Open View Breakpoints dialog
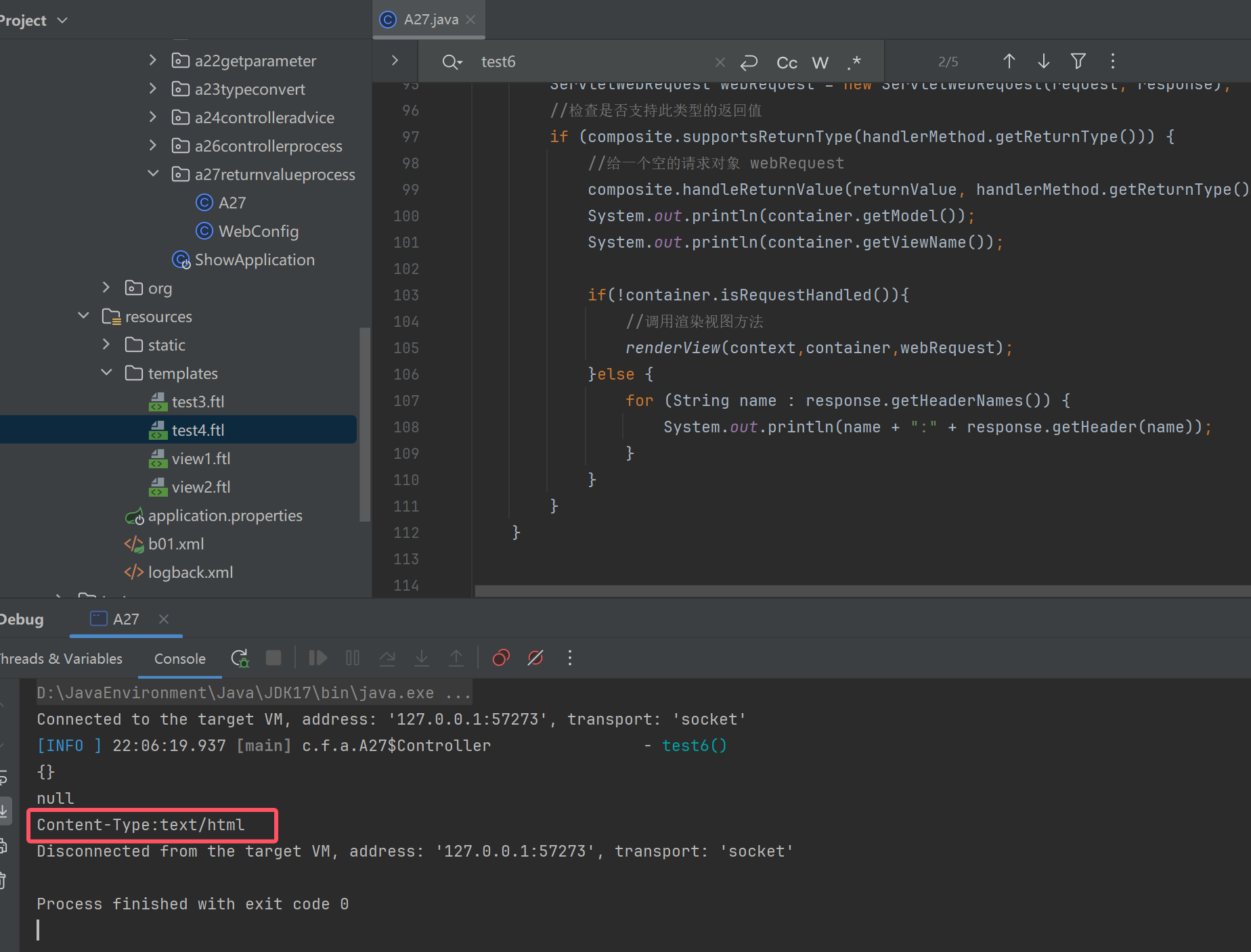1251x952 pixels. tap(501, 658)
